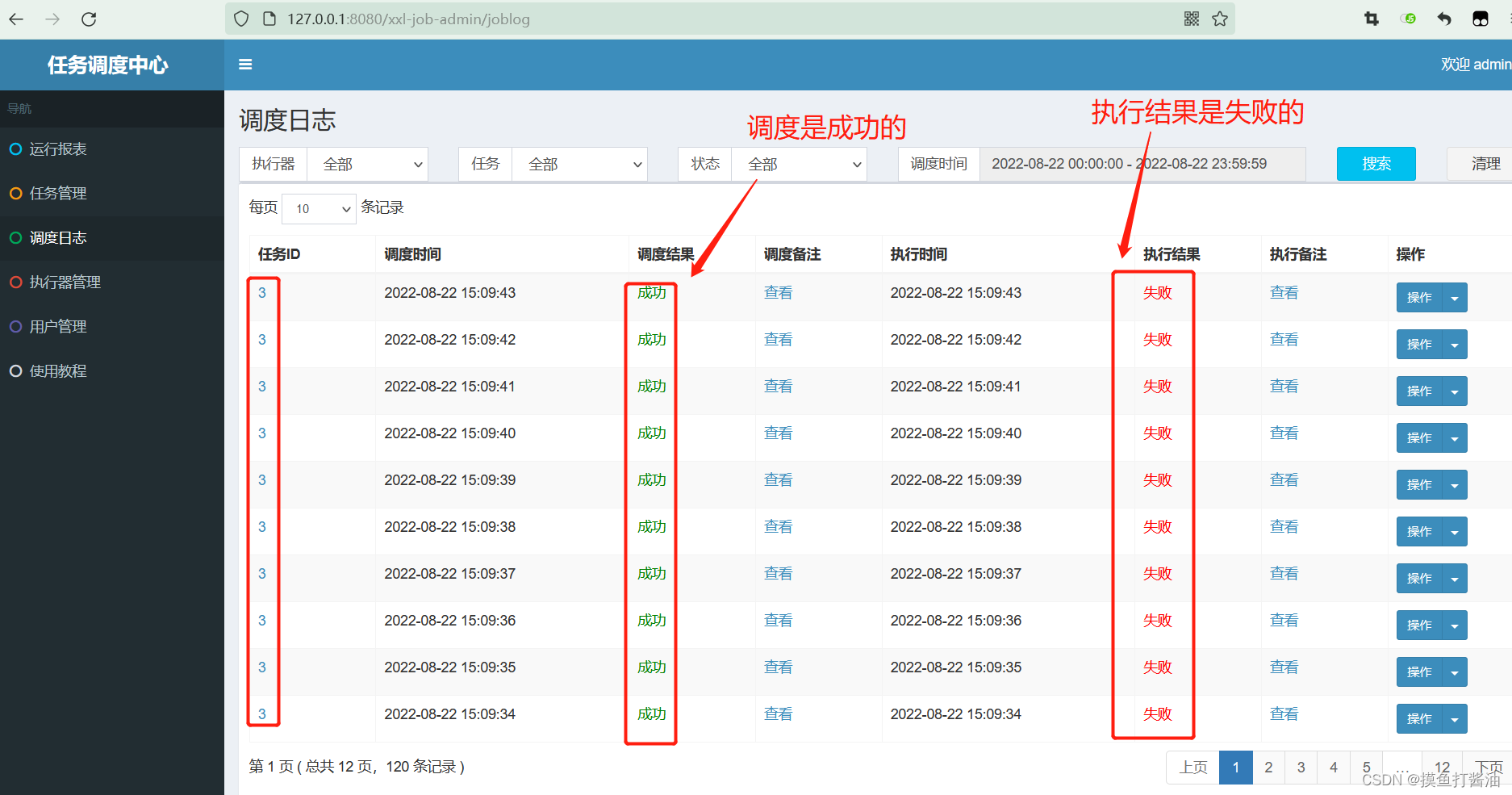The image size is (1512, 795).
Task: Go to page 2 of the log
Action: click(x=1268, y=768)
